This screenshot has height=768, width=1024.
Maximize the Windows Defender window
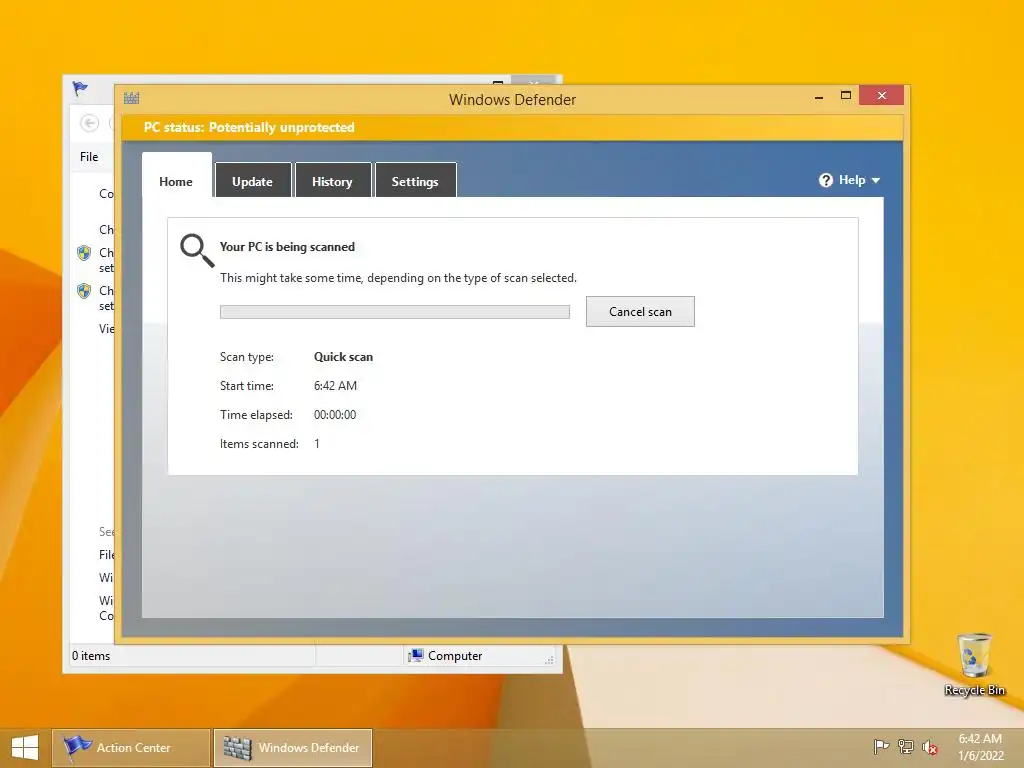click(846, 95)
